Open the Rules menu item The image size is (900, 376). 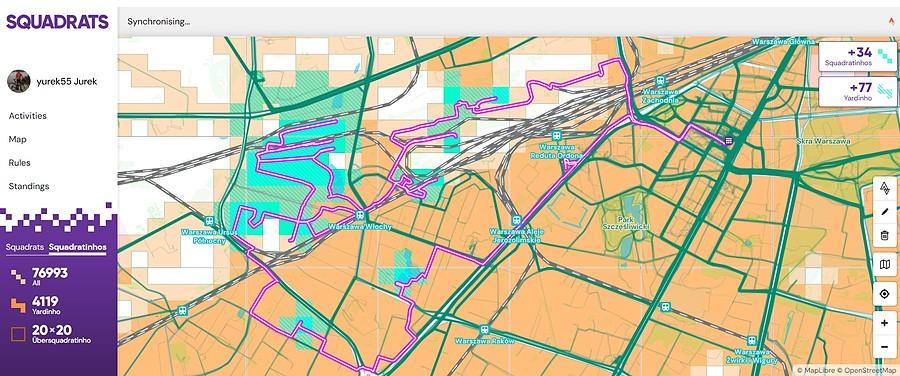tap(20, 162)
